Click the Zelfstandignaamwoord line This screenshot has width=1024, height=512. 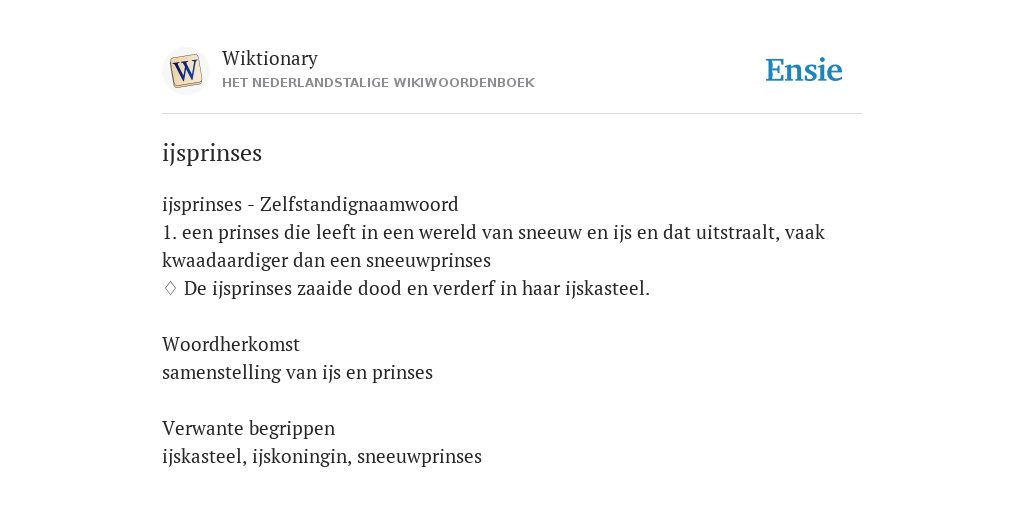310,204
